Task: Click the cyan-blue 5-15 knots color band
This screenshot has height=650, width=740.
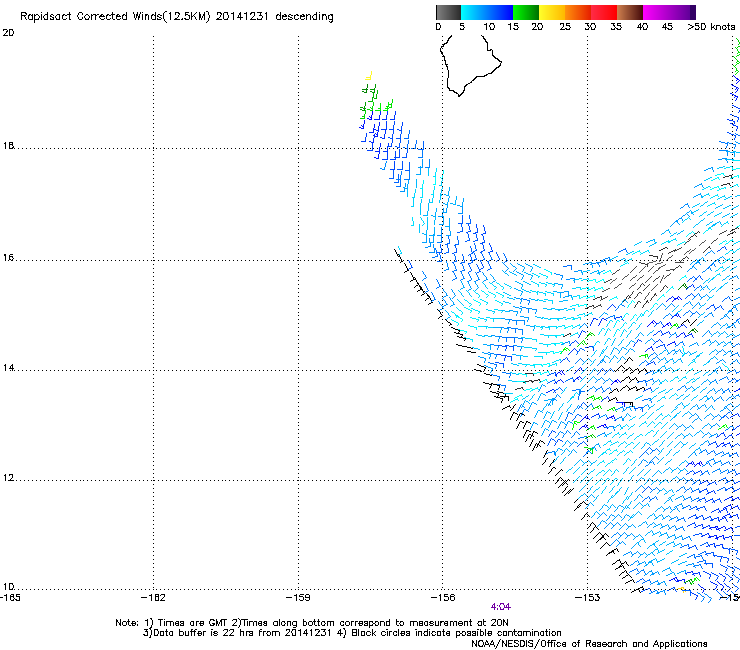Action: pyautogui.click(x=487, y=12)
